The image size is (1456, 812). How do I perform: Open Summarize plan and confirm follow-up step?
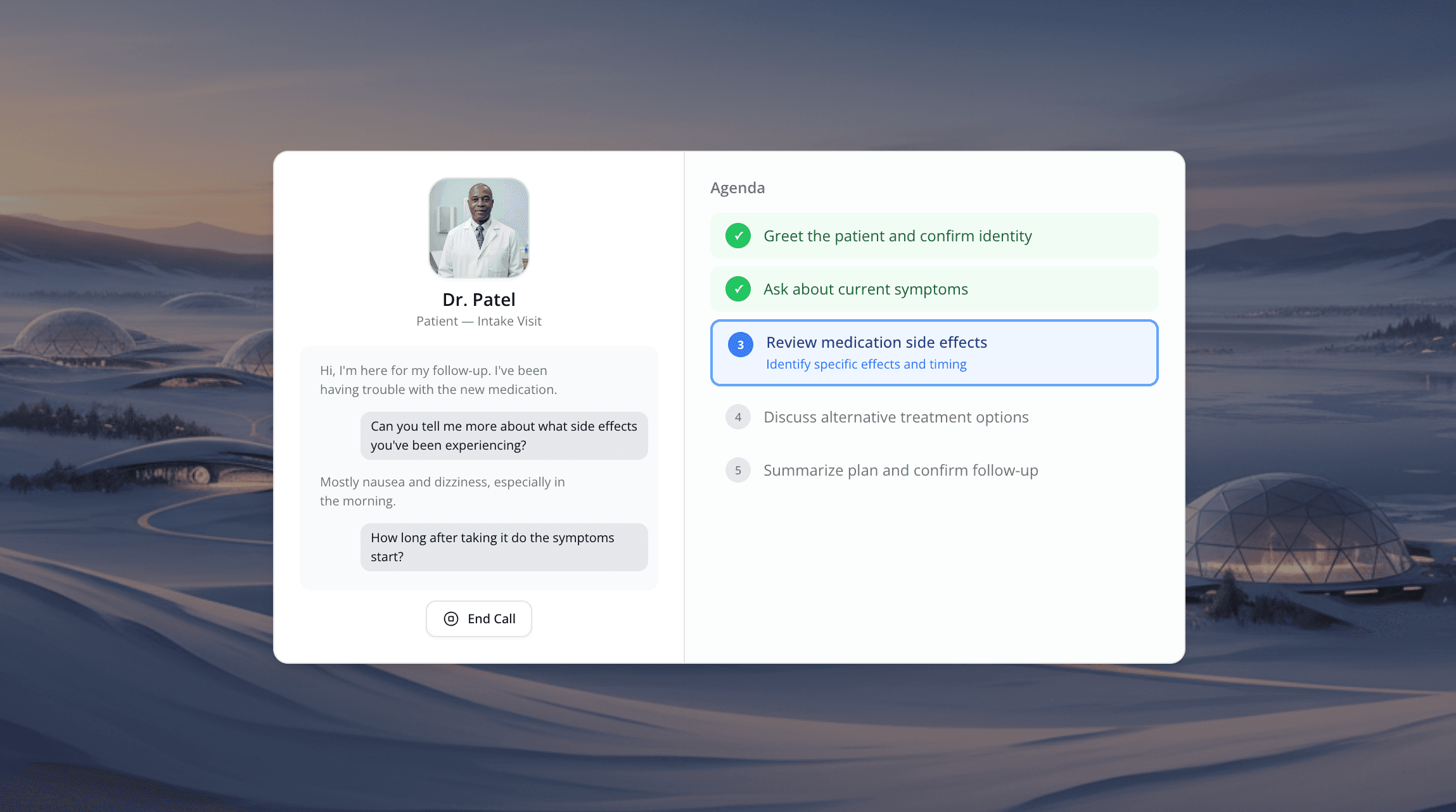point(900,470)
